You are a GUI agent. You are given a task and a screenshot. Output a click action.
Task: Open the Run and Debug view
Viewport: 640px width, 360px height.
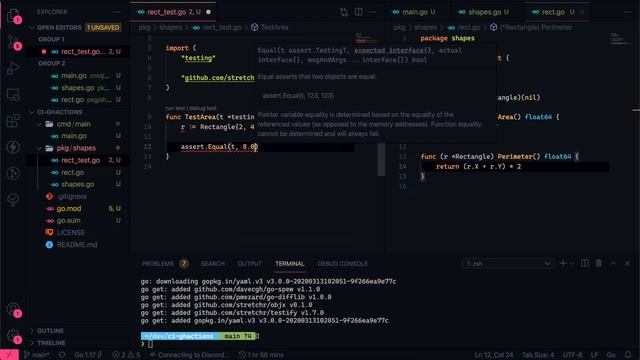pos(13,69)
